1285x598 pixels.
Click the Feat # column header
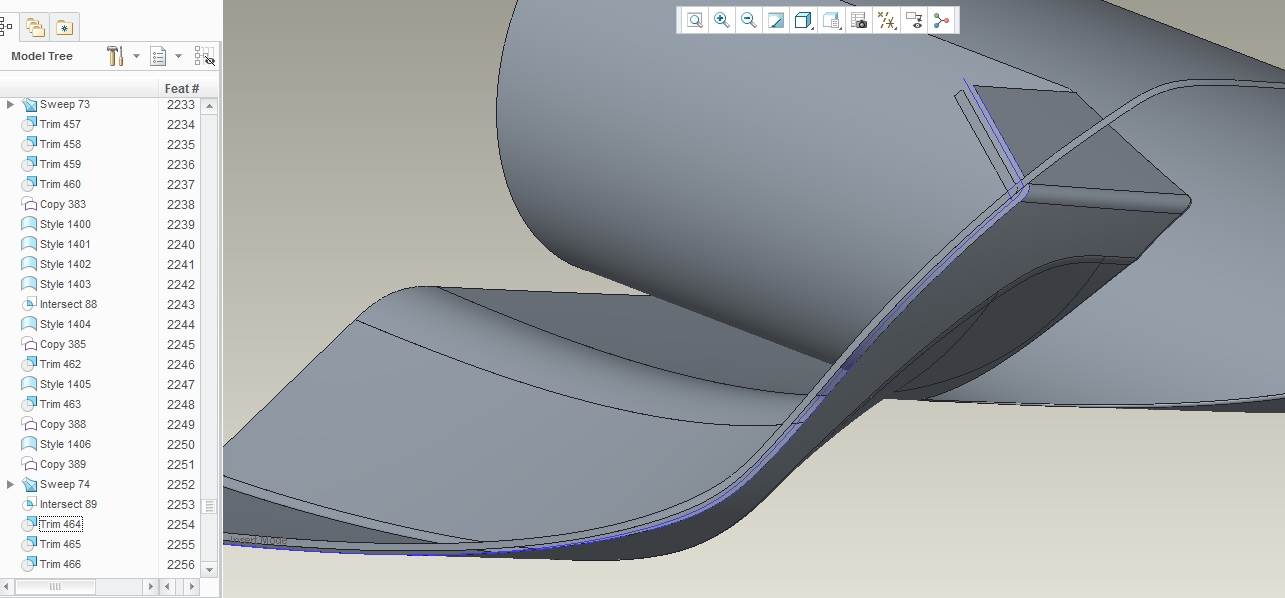tap(182, 89)
